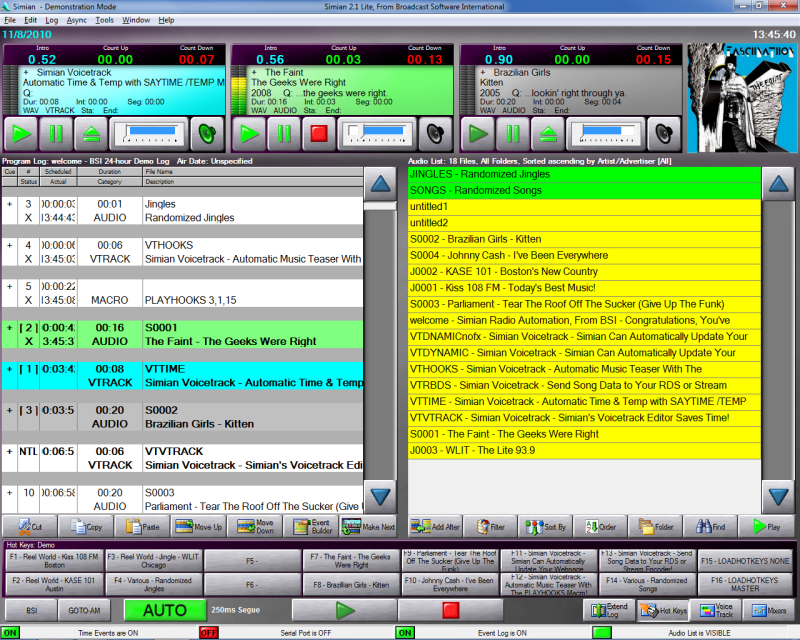Image resolution: width=800 pixels, height=640 pixels.
Task: Open the Filter tool for audio list
Action: pos(490,526)
